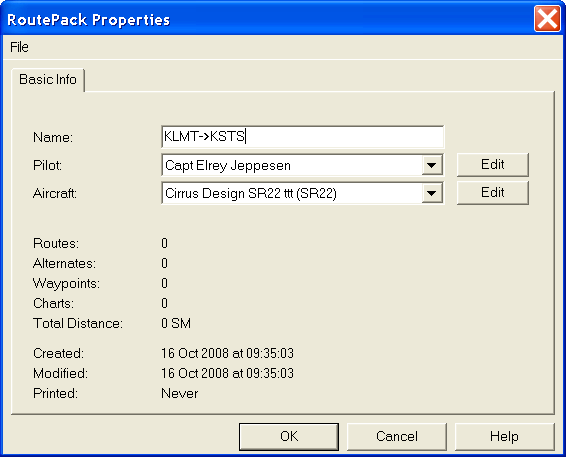Expand the Pilot dropdown arrow
The width and height of the screenshot is (566, 457).
click(x=432, y=165)
